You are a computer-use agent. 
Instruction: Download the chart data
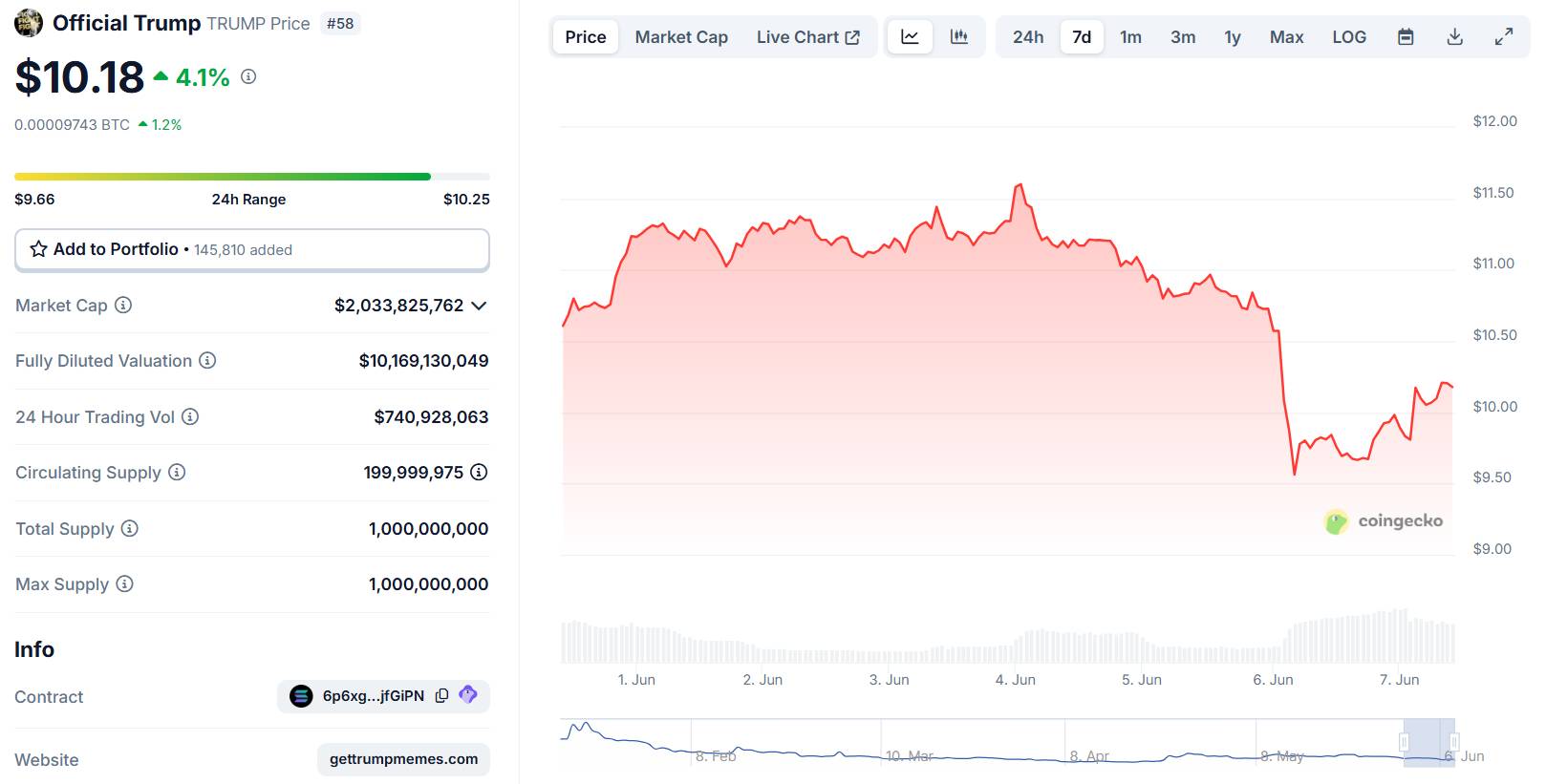[1454, 37]
